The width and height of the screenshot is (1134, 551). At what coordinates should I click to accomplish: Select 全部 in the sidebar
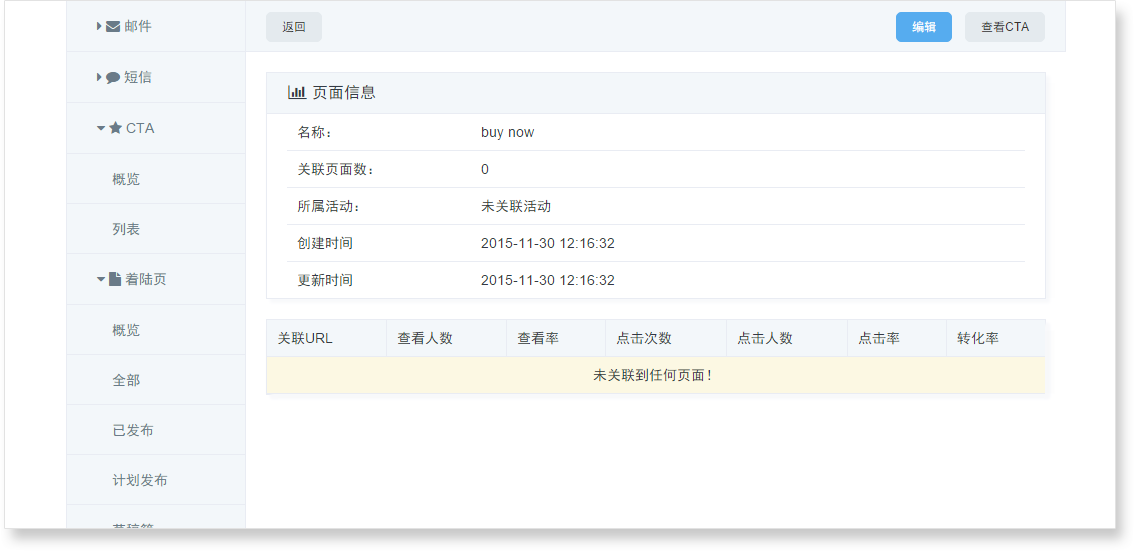click(126, 380)
